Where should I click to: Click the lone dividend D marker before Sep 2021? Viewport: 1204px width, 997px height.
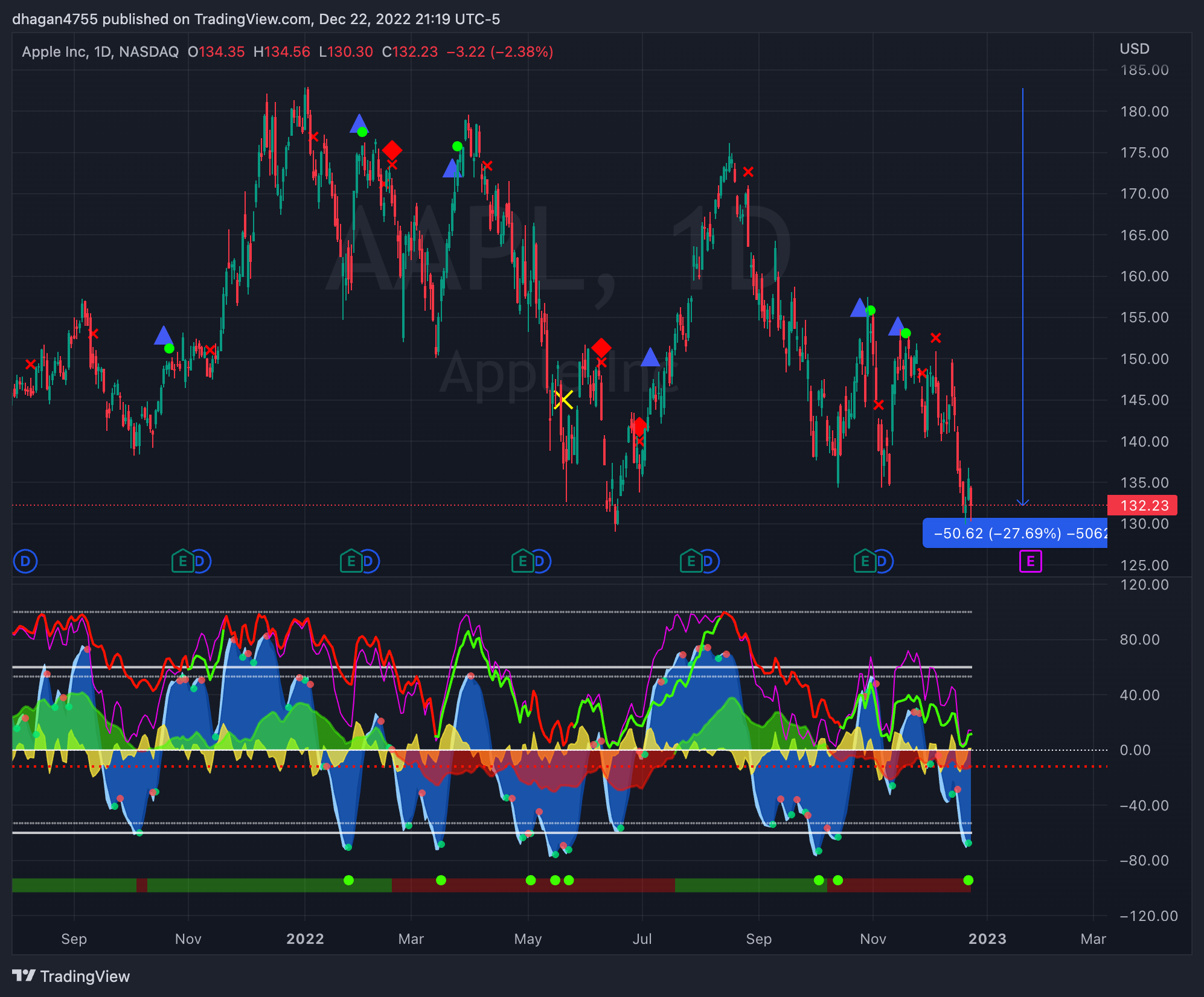(x=25, y=562)
